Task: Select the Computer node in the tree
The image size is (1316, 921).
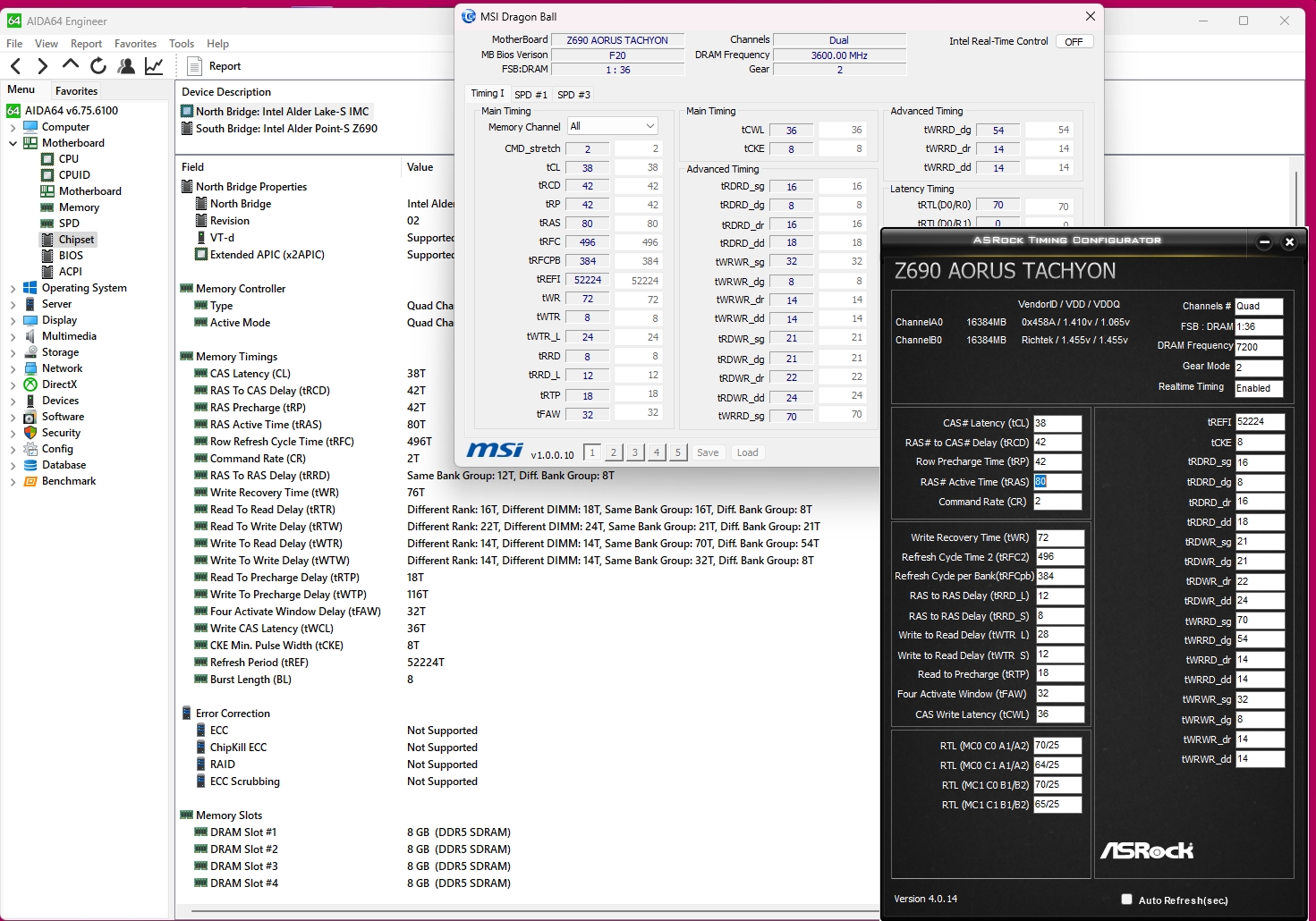Action: pos(65,127)
